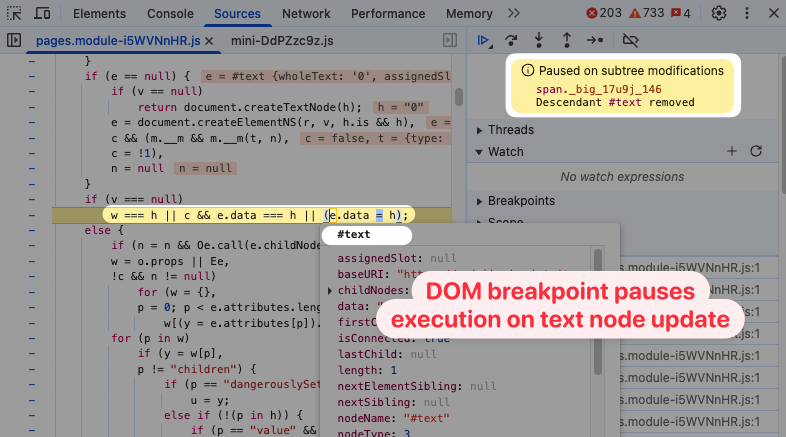
Task: Refresh watch expressions
Action: [756, 151]
